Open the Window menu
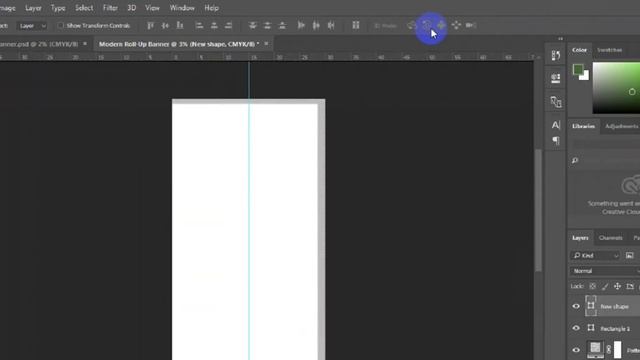The height and width of the screenshot is (360, 640). 182,8
